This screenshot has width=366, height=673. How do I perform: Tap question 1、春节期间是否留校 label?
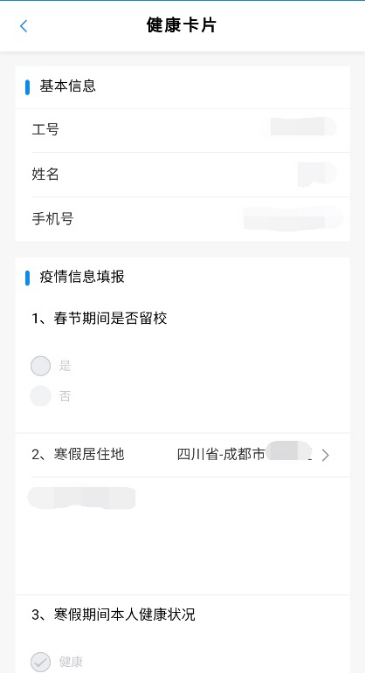click(x=99, y=318)
